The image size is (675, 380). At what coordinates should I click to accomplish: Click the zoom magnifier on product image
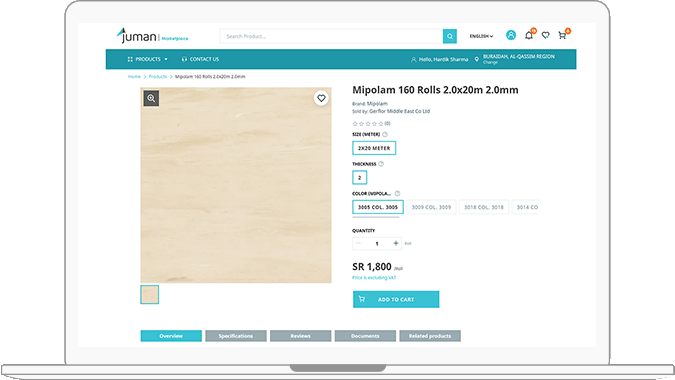151,98
